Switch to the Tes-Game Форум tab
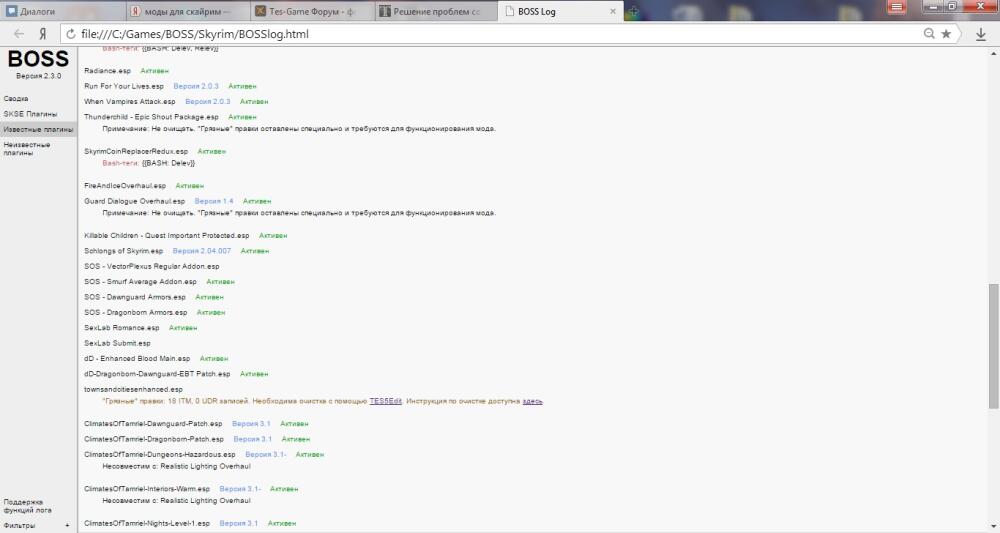This screenshot has height=533, width=1000. click(x=312, y=11)
